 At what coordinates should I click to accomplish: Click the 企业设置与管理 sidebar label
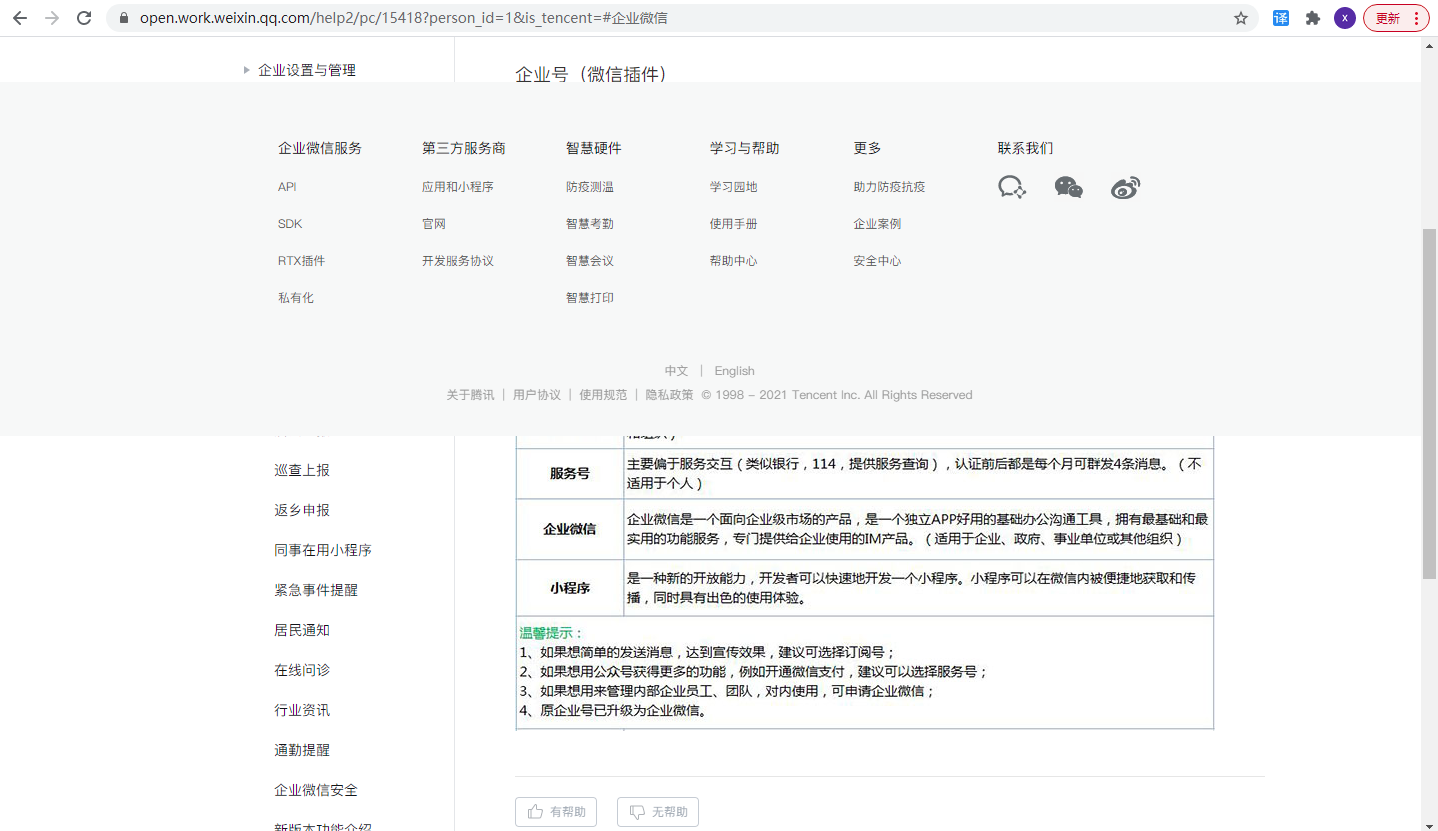(x=307, y=70)
